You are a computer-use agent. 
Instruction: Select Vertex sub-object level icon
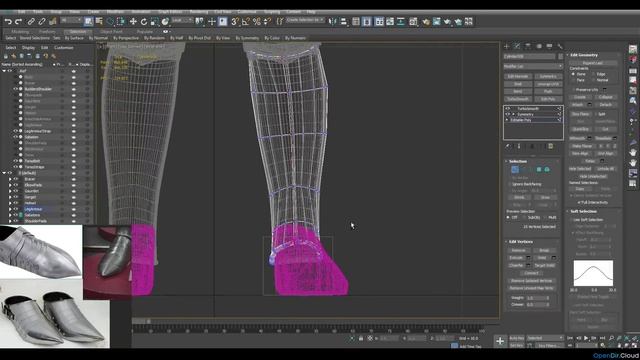pyautogui.click(x=515, y=169)
